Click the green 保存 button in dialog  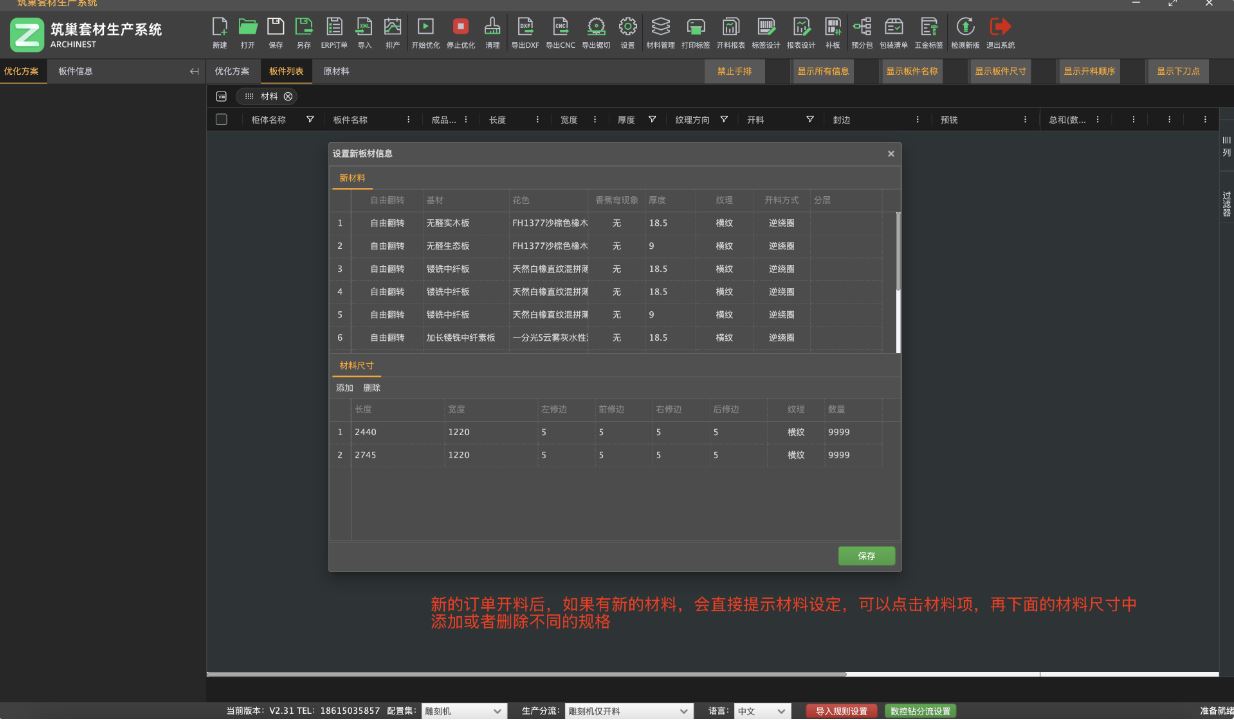pos(866,556)
